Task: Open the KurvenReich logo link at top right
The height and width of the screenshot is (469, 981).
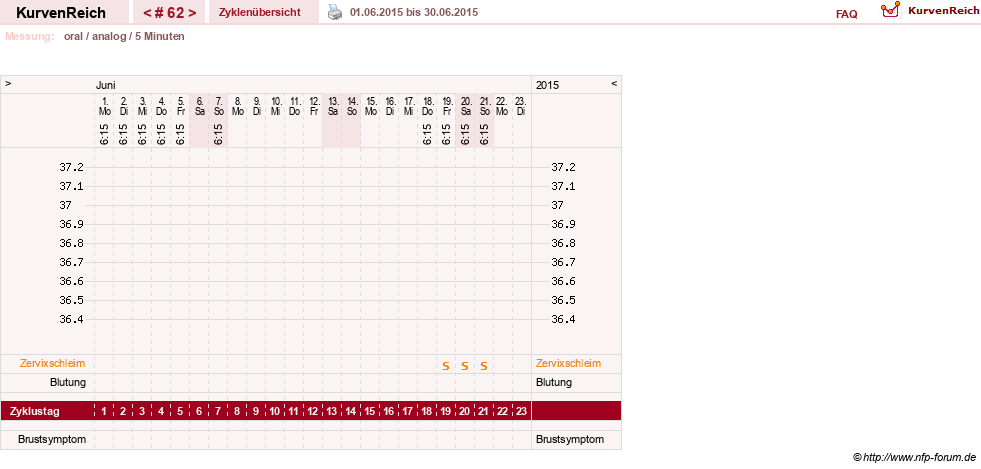Action: [928, 11]
